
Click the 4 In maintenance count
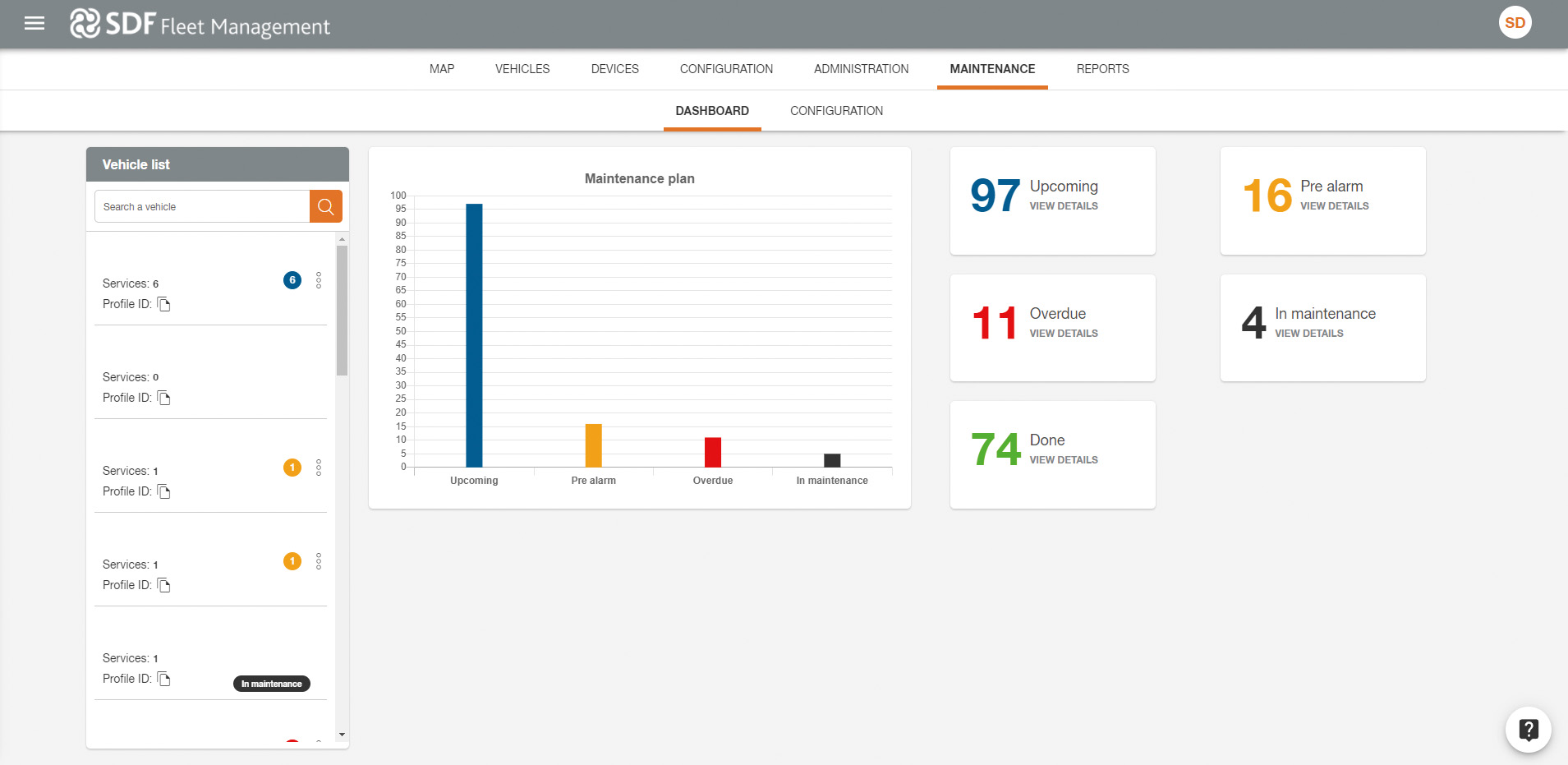(x=1254, y=323)
